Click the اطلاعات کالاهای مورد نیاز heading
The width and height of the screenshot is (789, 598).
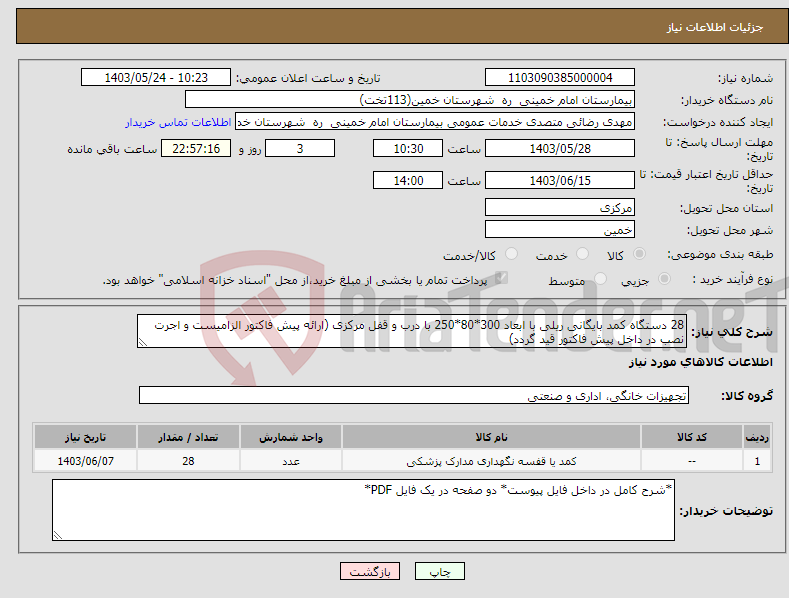[700, 362]
